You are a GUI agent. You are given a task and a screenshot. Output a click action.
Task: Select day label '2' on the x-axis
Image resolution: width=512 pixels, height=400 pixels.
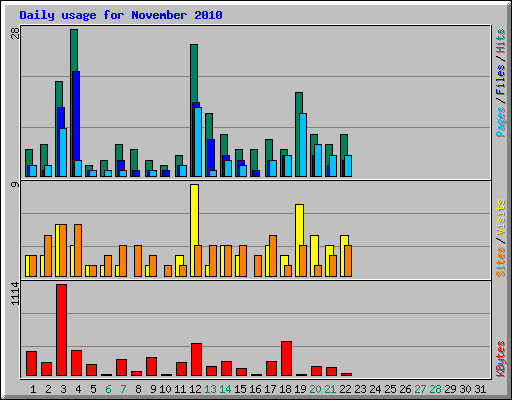pos(48,389)
